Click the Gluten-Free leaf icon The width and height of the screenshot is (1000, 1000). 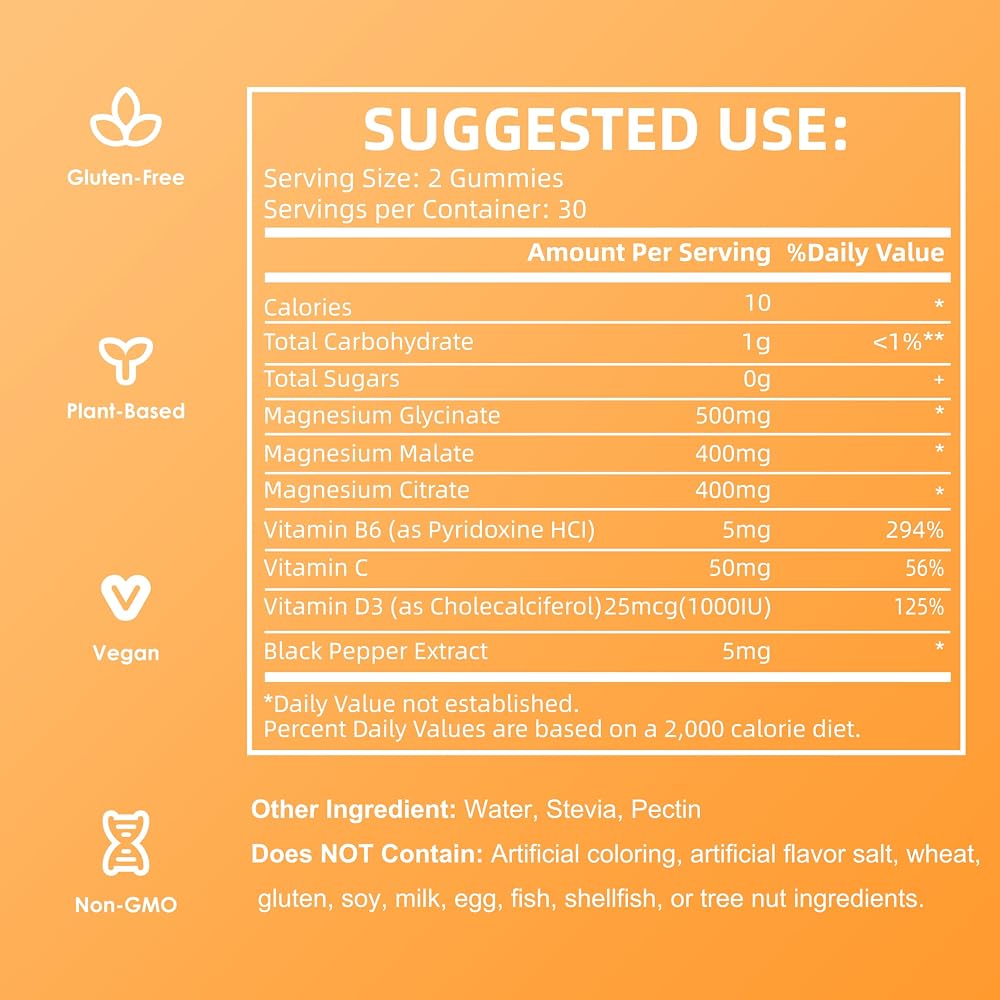pyautogui.click(x=126, y=117)
